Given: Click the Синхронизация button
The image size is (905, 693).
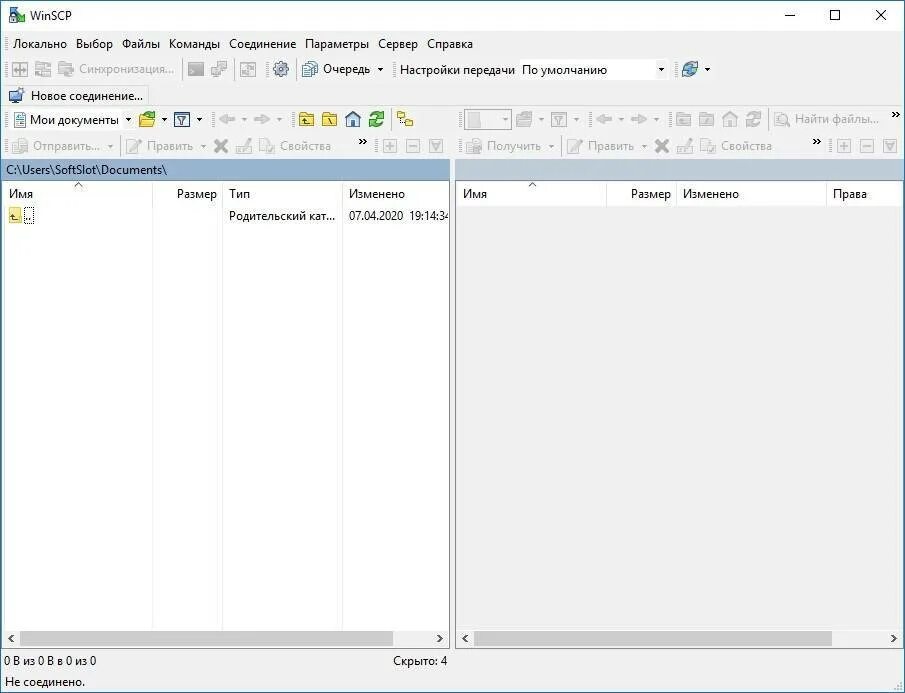Looking at the screenshot, I should tap(116, 69).
